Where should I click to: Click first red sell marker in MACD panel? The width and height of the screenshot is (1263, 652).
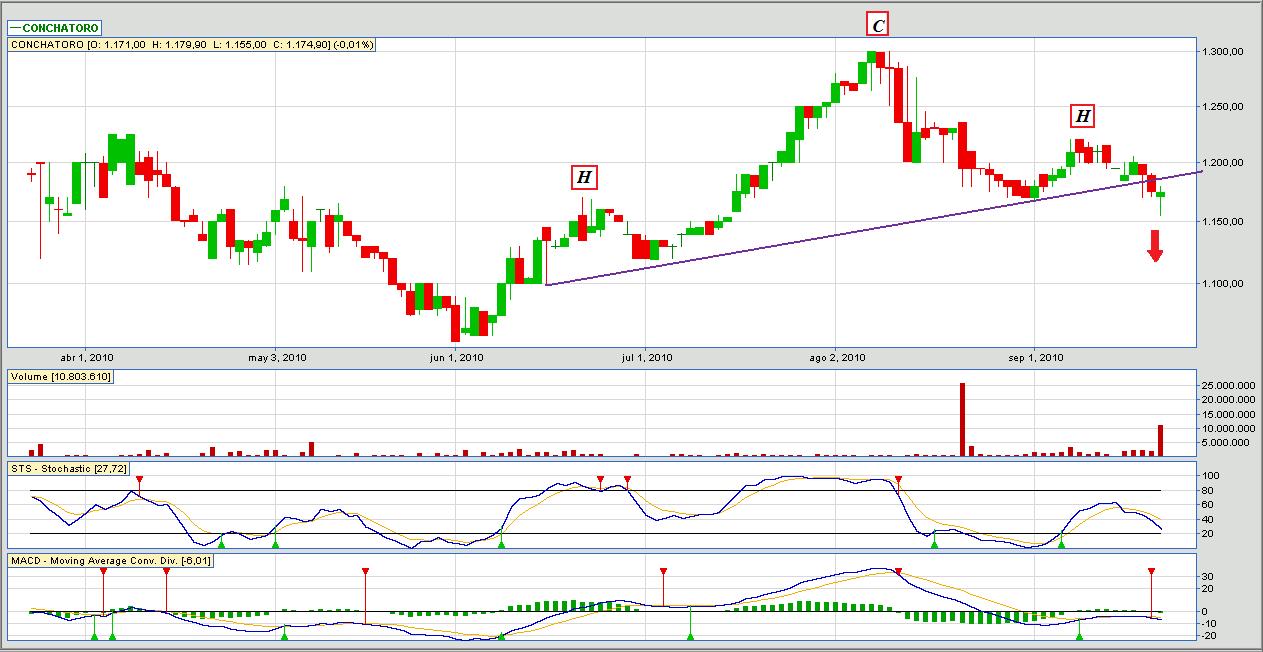pos(103,571)
